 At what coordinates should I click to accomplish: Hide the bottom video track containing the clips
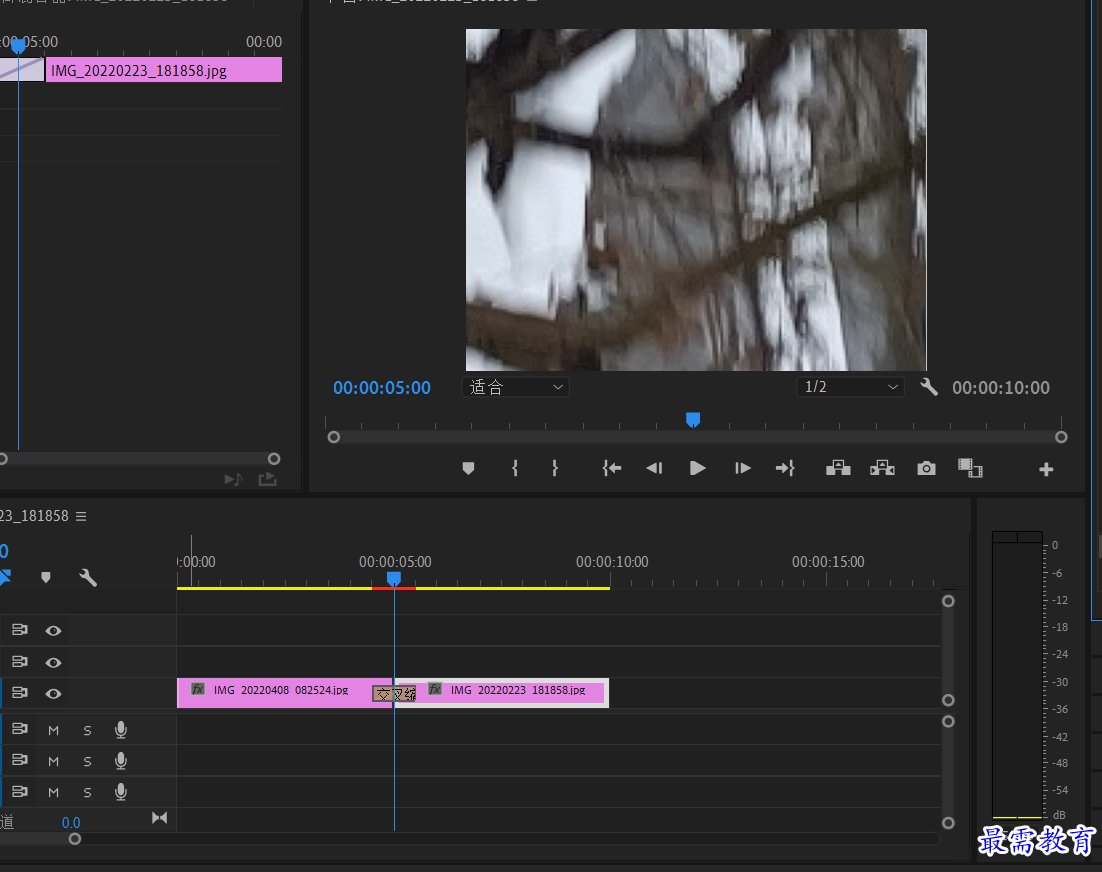[x=53, y=694]
